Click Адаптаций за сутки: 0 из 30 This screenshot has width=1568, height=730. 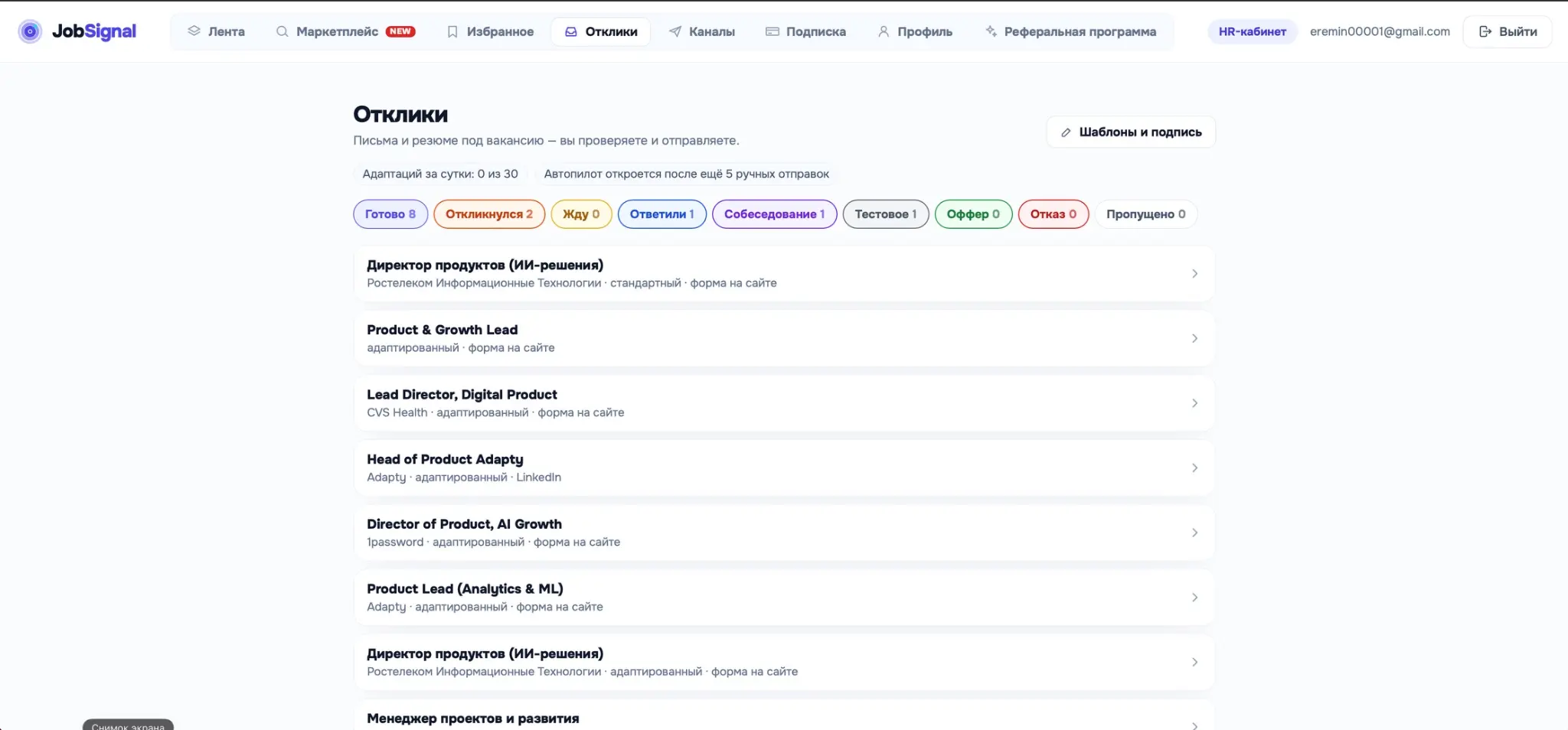pos(440,174)
